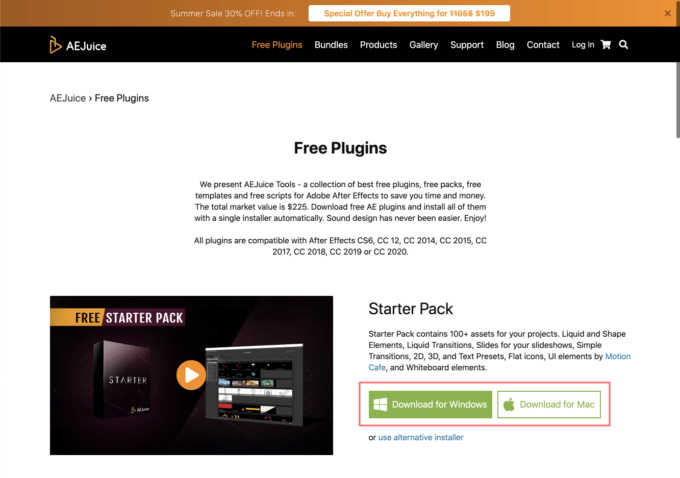
Task: Open the Products page
Action: 378,45
